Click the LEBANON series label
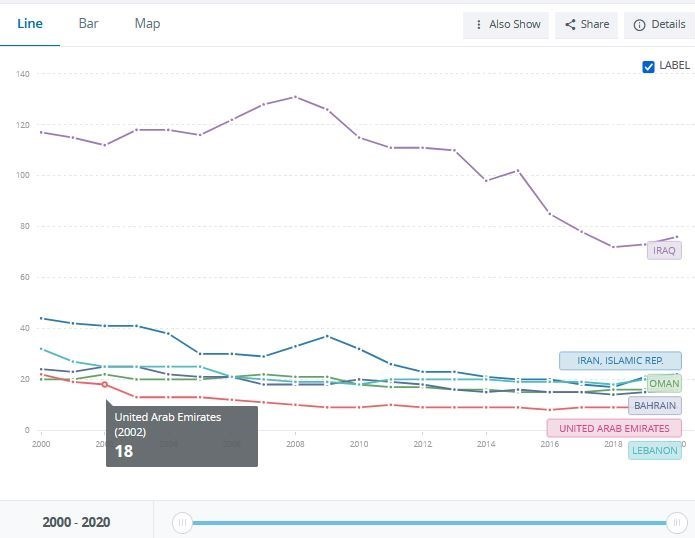 (x=655, y=451)
